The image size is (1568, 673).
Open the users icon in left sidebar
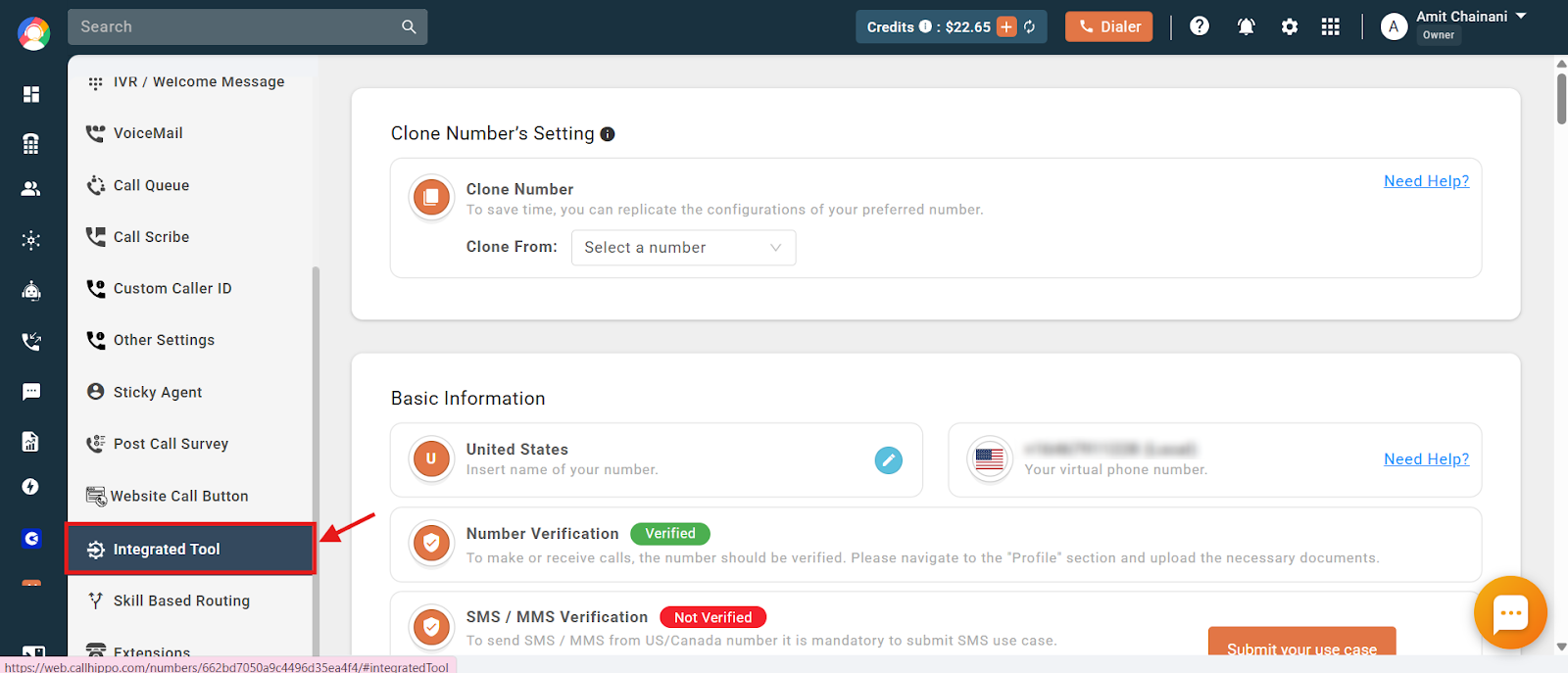(x=31, y=189)
